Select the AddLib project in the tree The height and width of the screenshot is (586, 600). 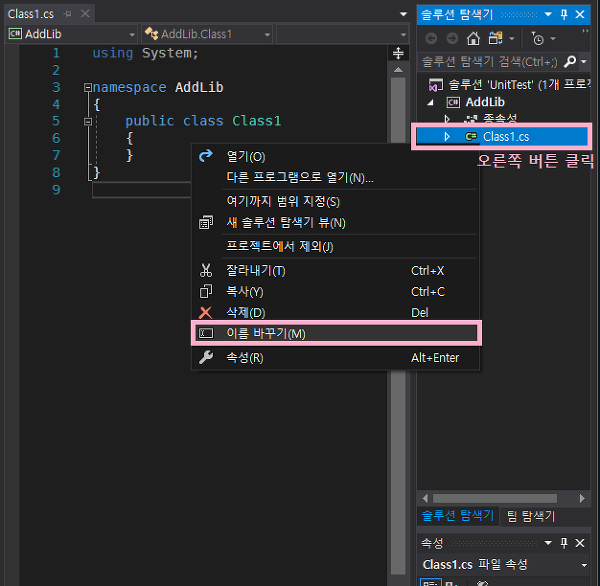(485, 102)
